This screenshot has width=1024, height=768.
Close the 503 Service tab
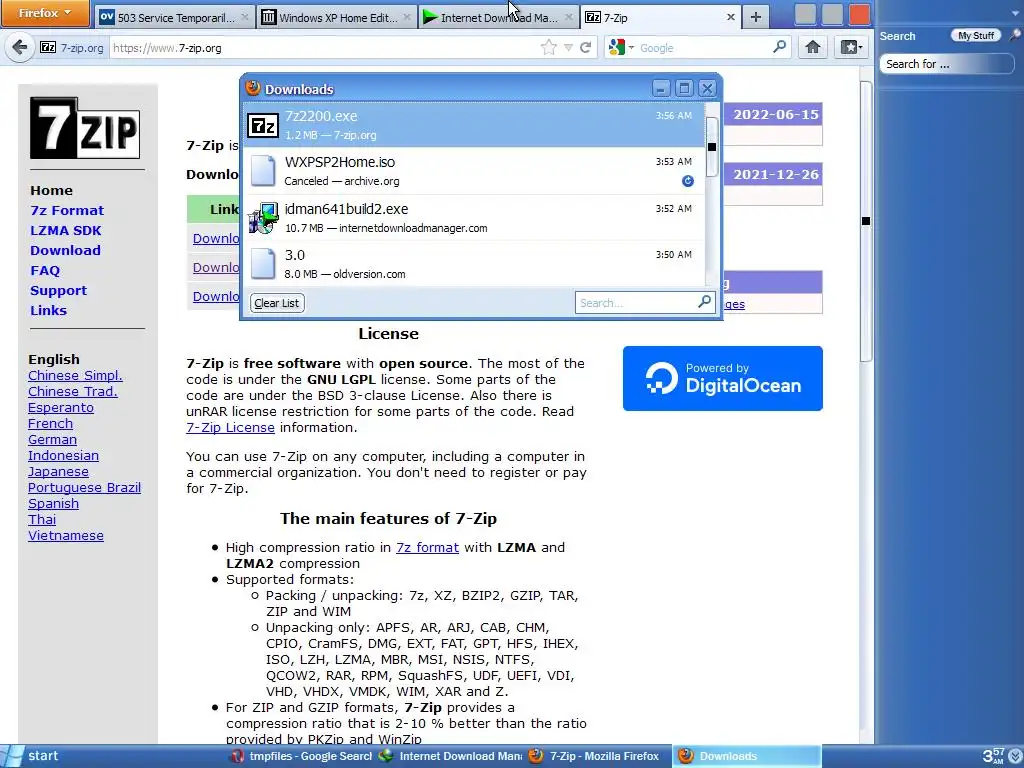point(245,18)
